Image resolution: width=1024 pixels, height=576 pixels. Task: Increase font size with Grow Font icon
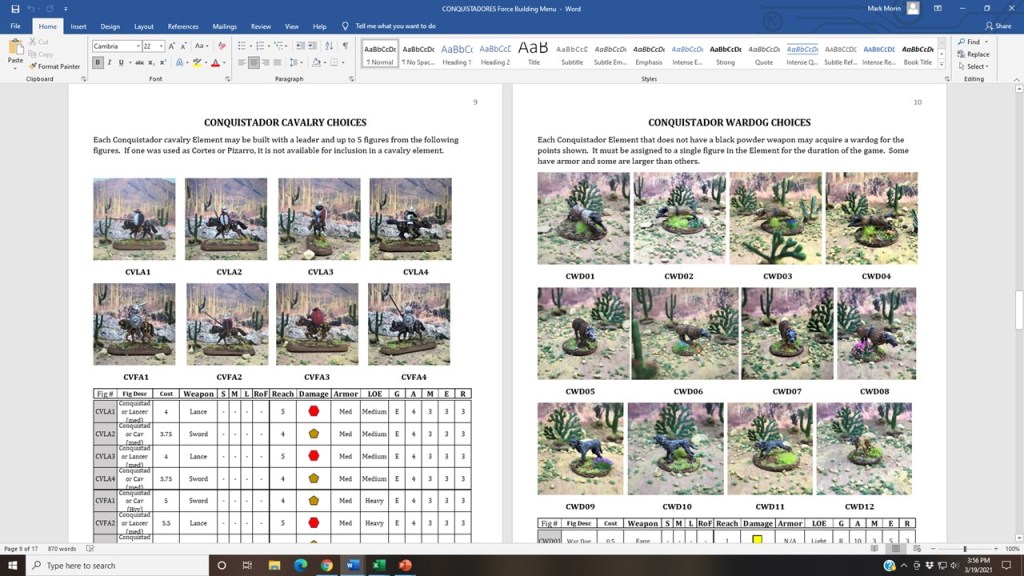point(173,46)
